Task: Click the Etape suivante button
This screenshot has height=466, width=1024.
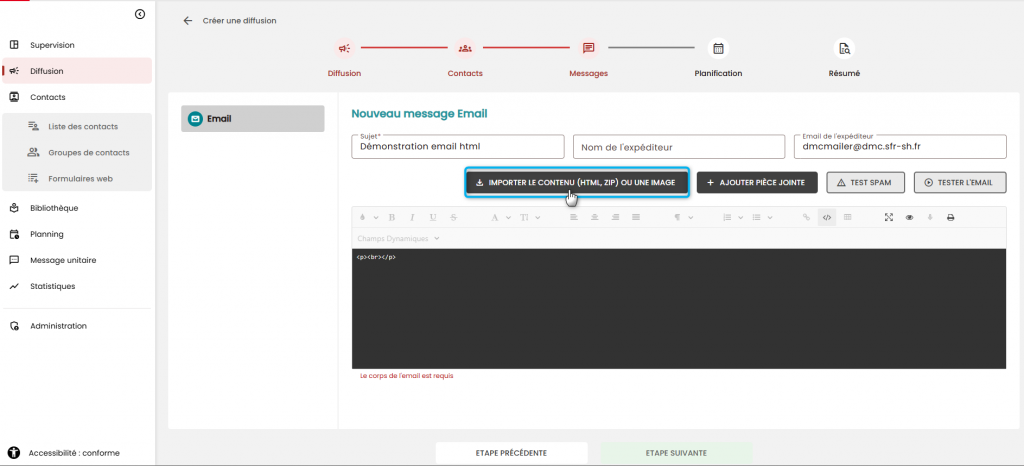Action: [x=676, y=453]
